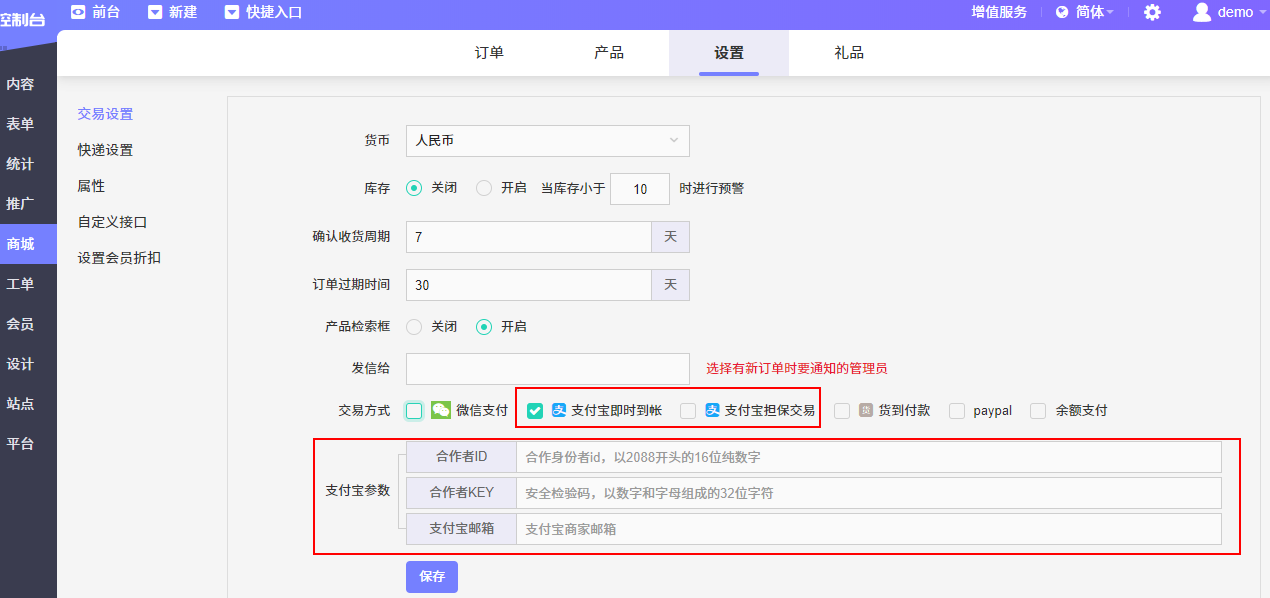The height and width of the screenshot is (598, 1270).
Task: Click the 确认收货周期 input field
Action: [529, 237]
